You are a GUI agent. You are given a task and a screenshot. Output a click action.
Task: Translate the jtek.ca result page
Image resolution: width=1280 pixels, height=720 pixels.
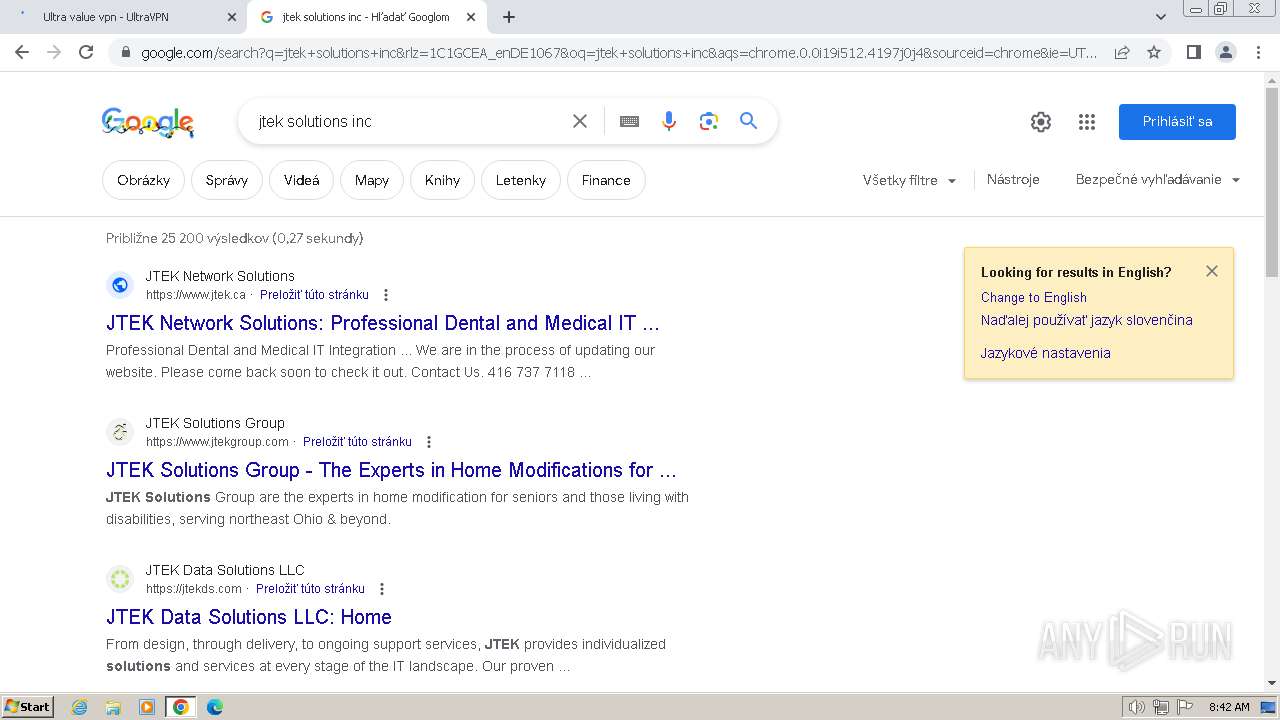pyautogui.click(x=314, y=295)
